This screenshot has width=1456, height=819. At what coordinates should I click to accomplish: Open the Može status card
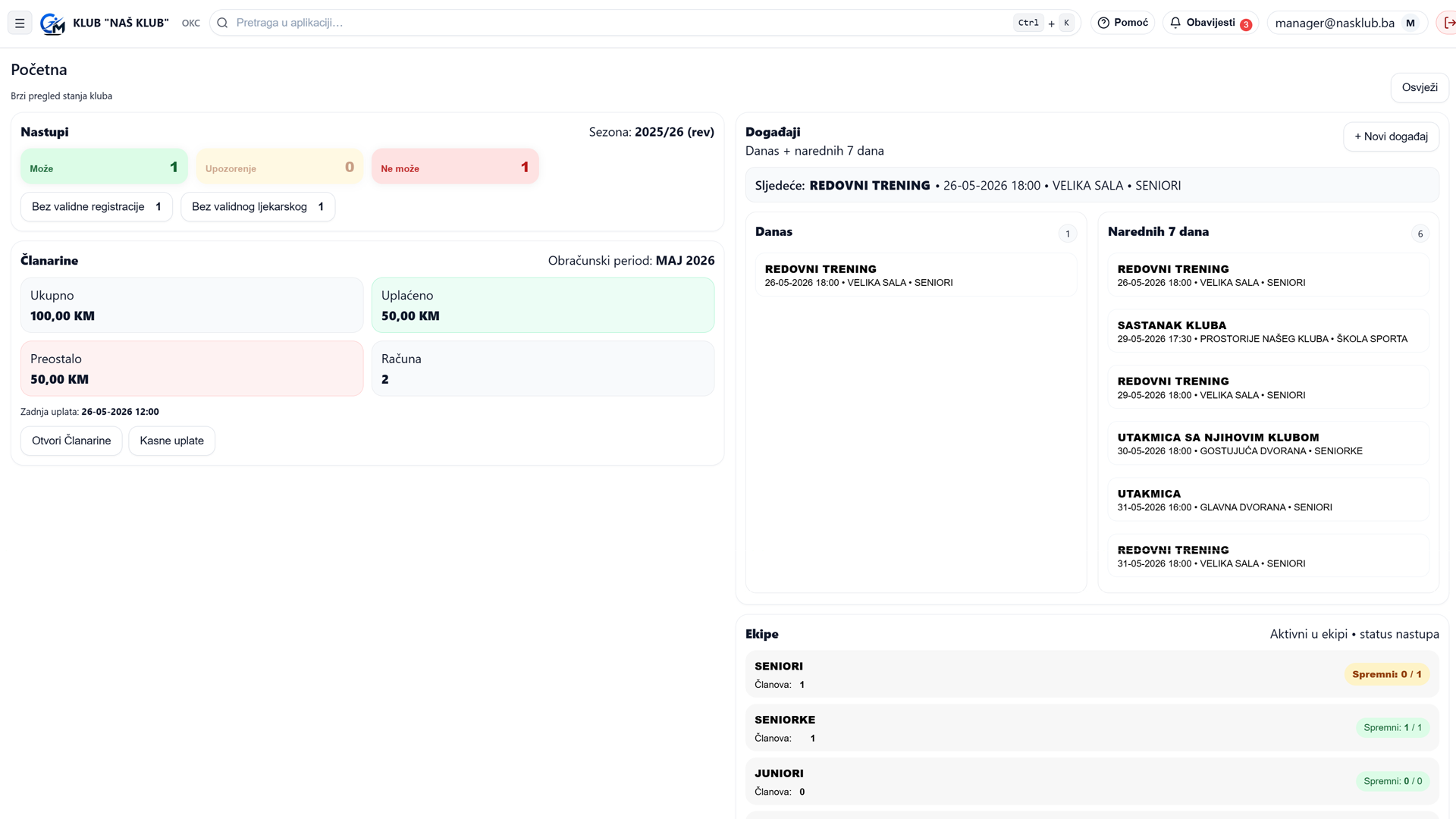[104, 167]
